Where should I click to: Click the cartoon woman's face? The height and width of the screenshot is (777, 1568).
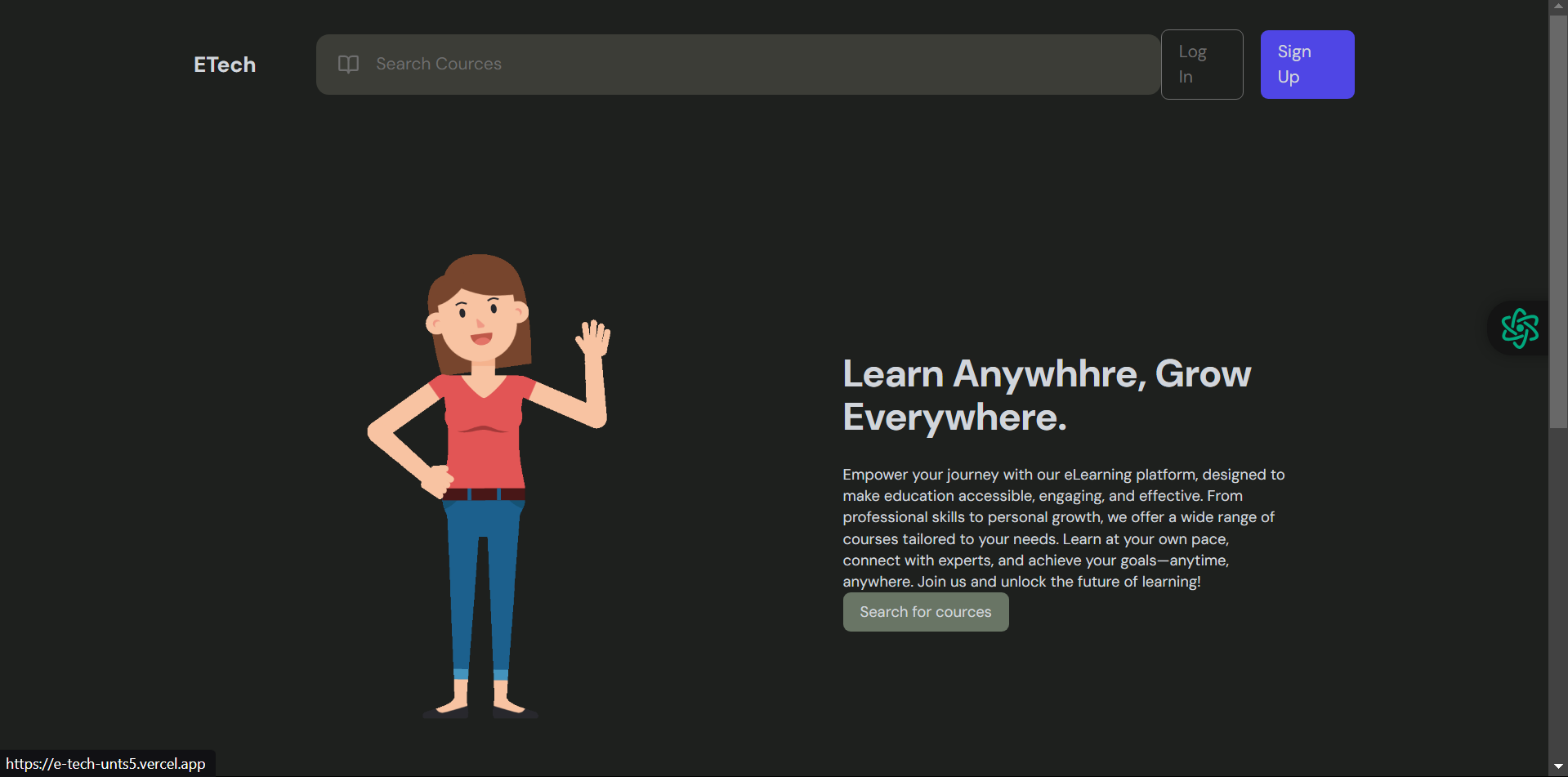pyautogui.click(x=478, y=323)
